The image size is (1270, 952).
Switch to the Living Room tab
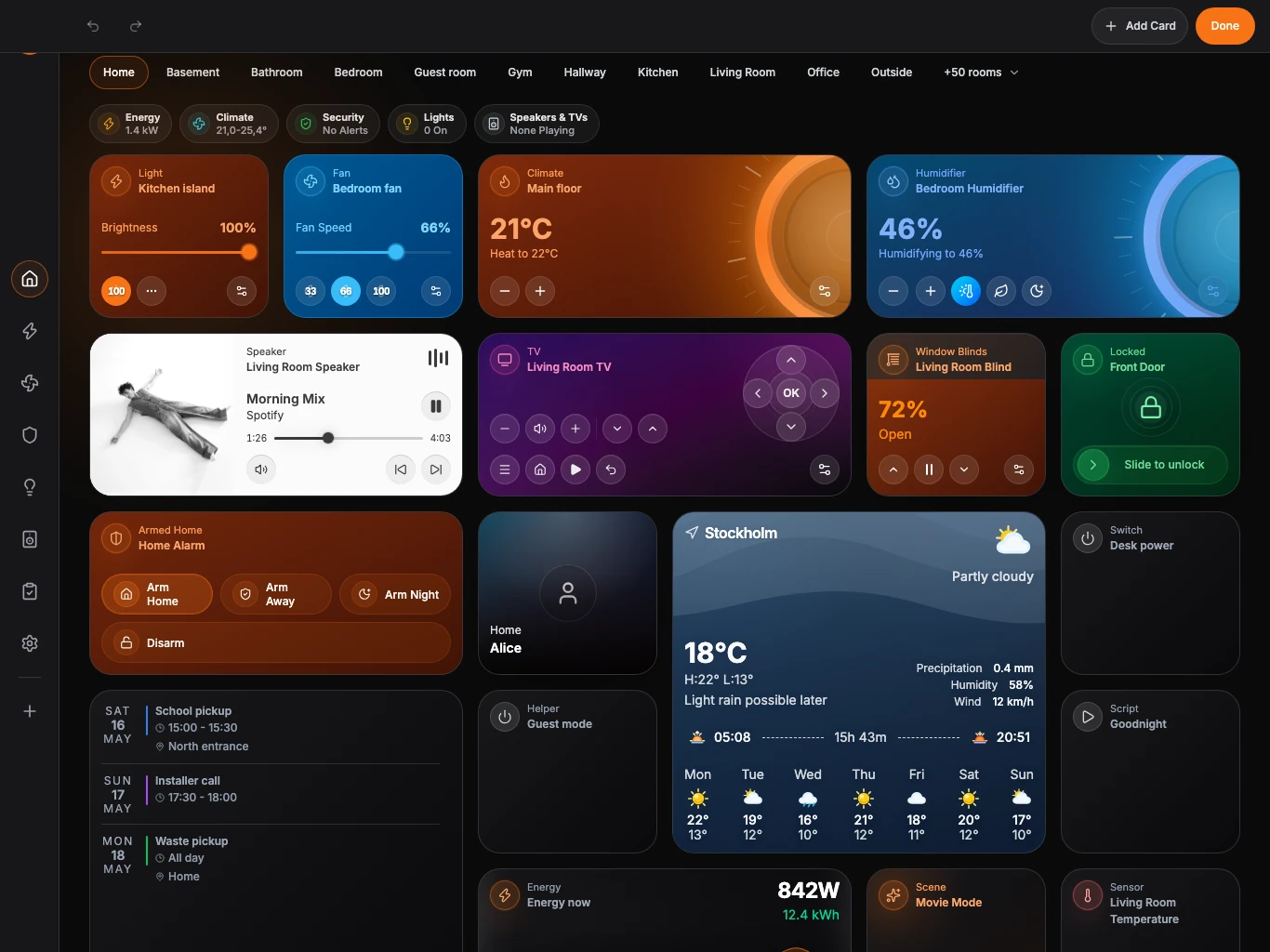coord(742,73)
